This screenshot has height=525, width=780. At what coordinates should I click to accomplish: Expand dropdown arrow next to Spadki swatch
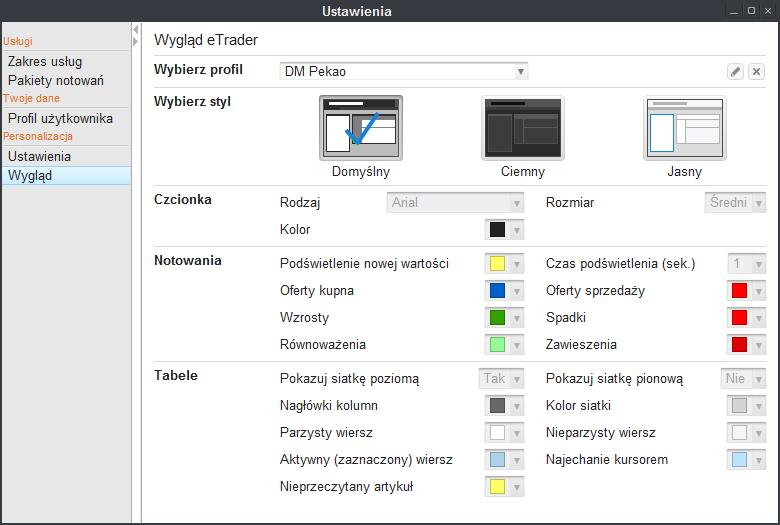(759, 317)
